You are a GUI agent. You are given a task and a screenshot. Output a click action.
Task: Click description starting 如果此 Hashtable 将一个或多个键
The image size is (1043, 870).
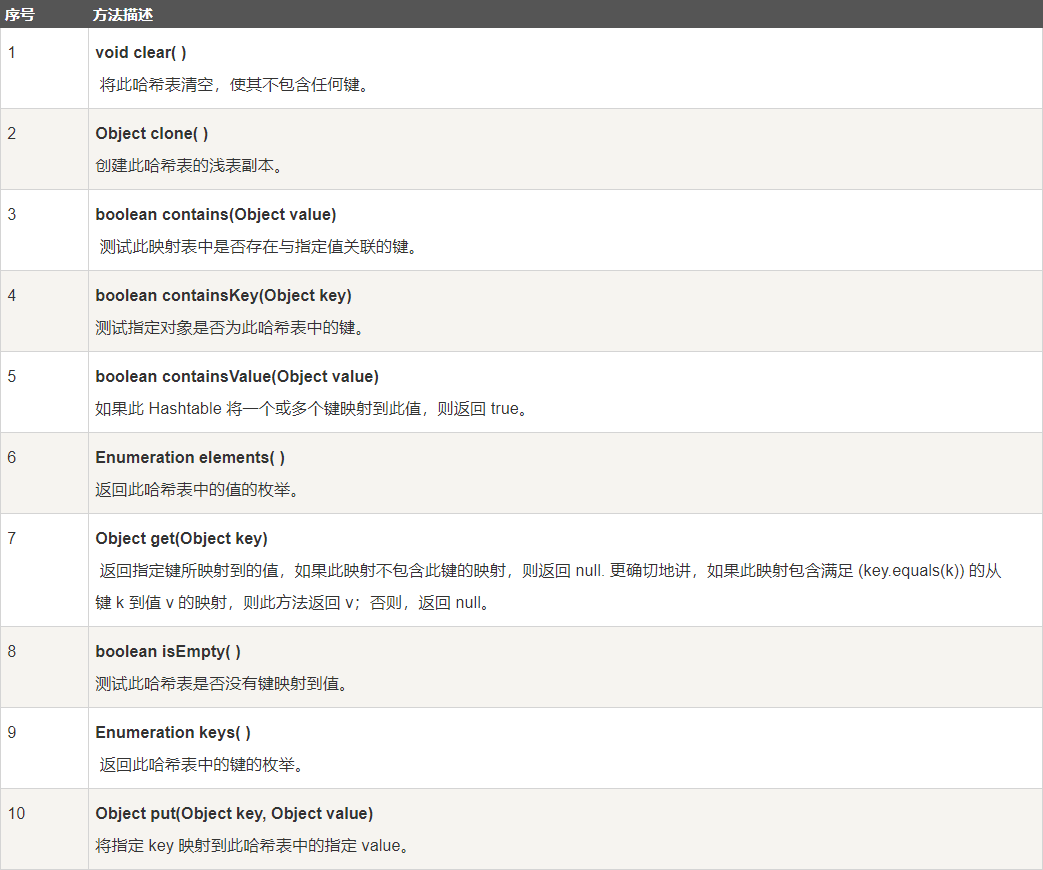[312, 408]
